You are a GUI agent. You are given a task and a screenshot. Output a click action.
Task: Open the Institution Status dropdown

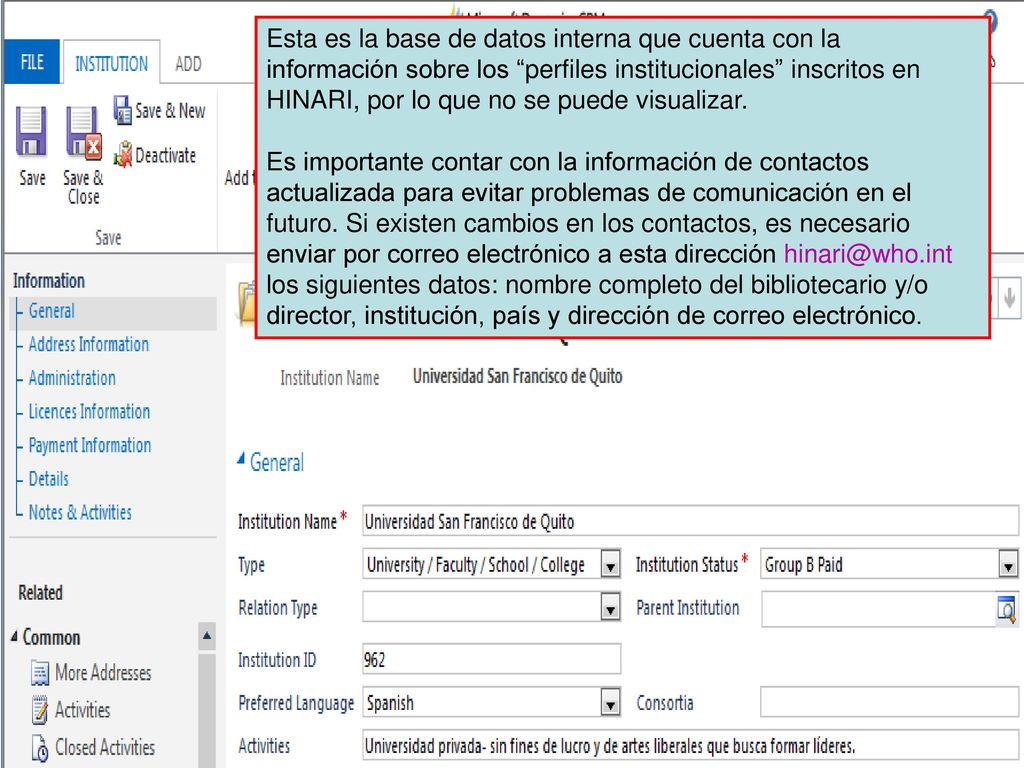(x=1008, y=566)
